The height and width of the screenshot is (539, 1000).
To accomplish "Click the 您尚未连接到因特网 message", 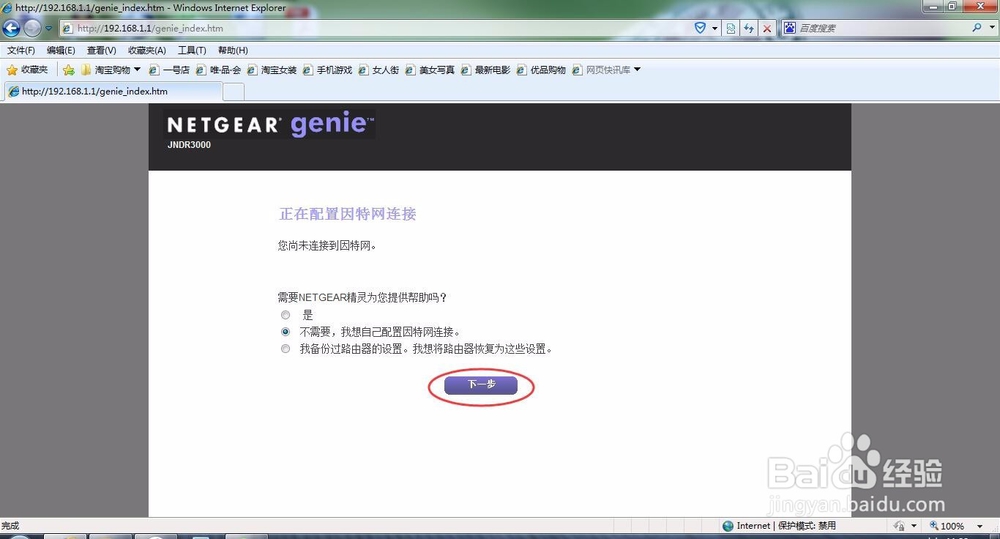I will (x=327, y=246).
